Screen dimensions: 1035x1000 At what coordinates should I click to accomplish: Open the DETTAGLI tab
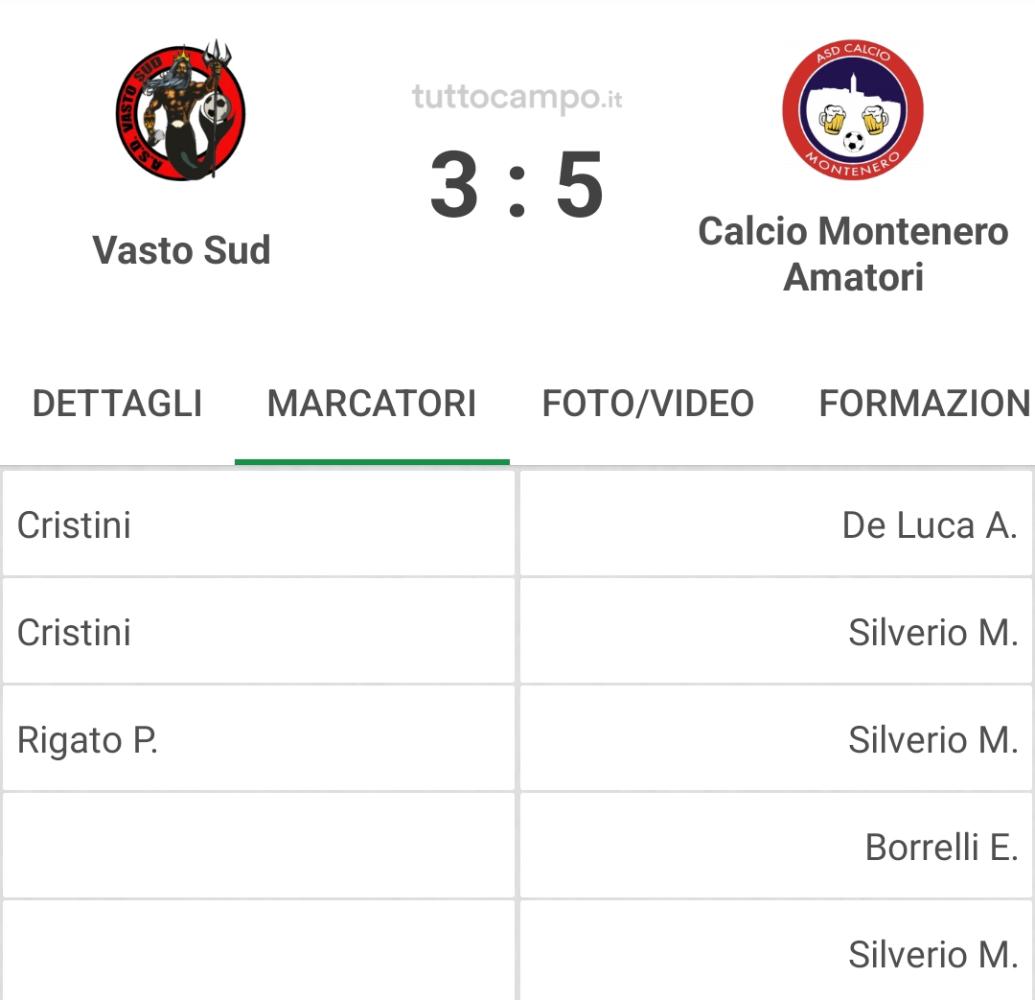click(x=117, y=403)
